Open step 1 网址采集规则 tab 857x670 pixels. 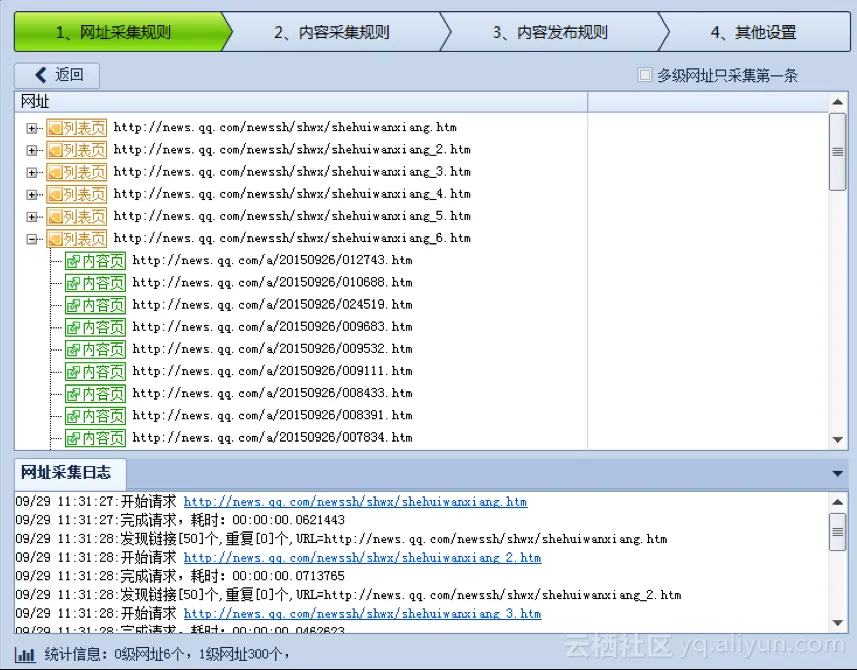coord(119,32)
